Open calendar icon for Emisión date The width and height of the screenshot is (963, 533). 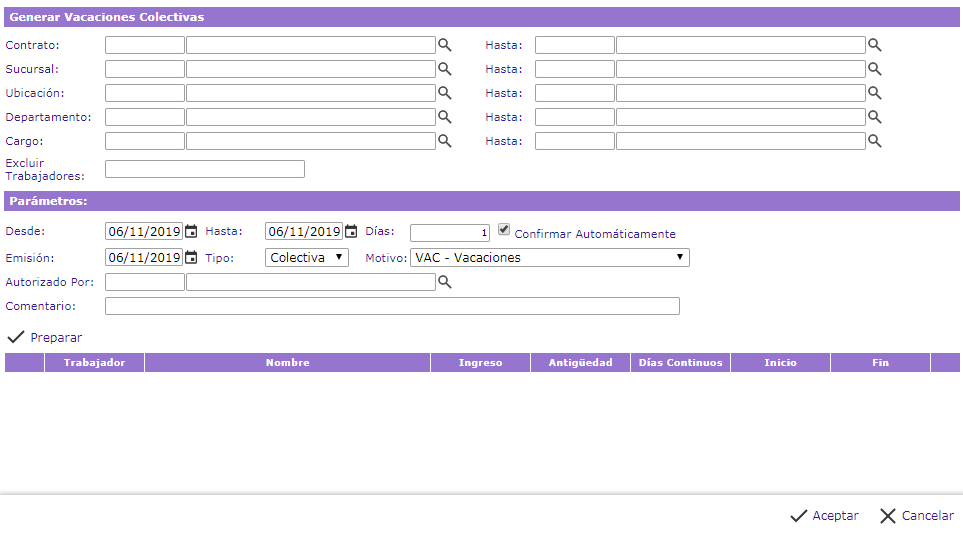(x=191, y=257)
